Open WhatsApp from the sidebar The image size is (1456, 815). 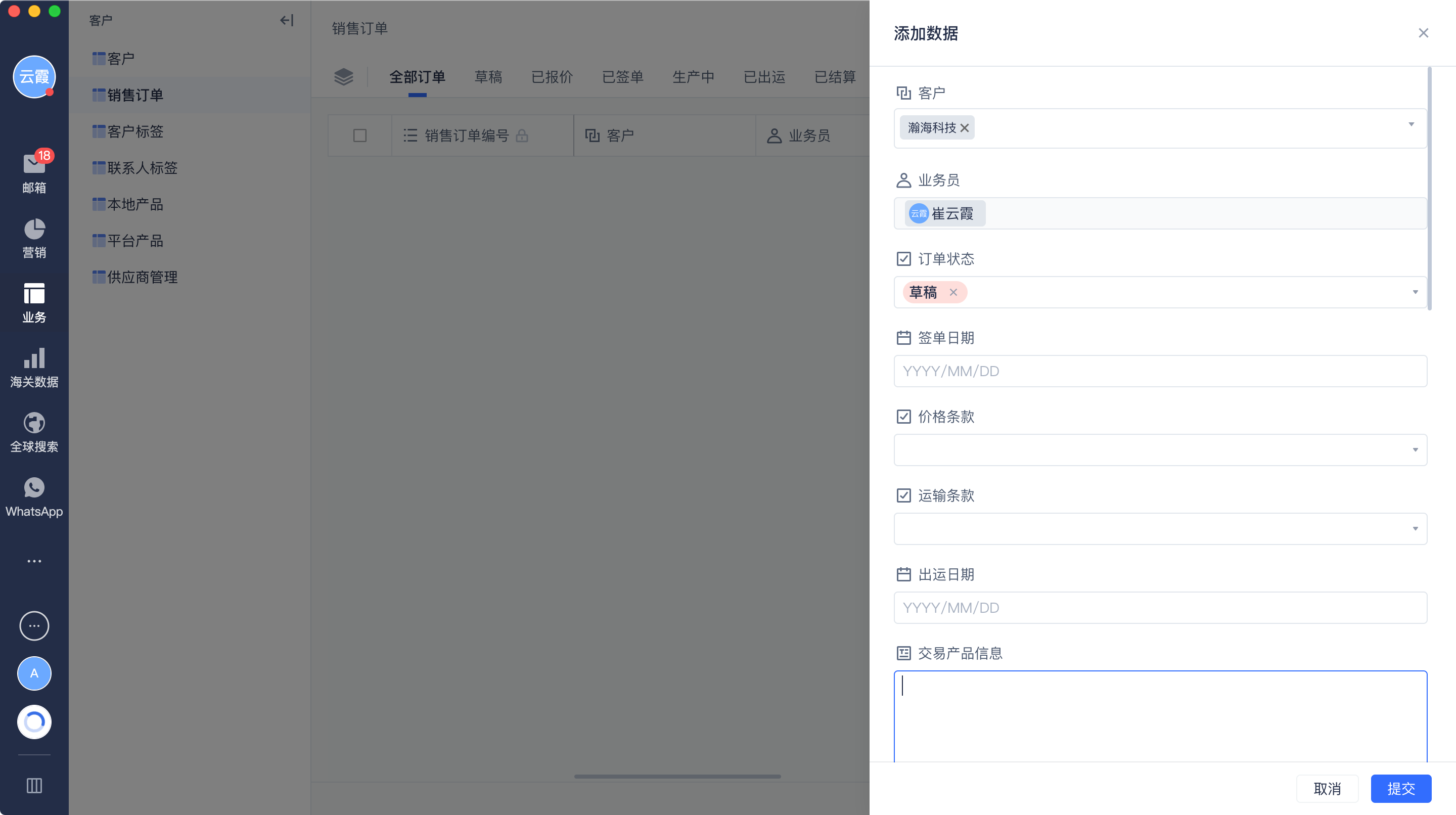pyautogui.click(x=34, y=488)
